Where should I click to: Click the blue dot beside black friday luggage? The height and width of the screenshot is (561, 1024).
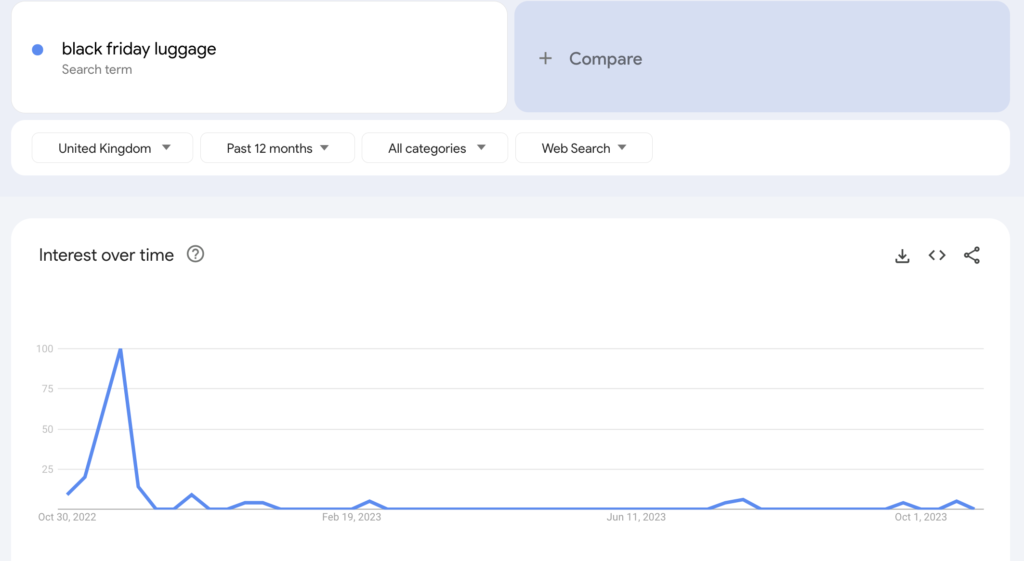(x=38, y=50)
